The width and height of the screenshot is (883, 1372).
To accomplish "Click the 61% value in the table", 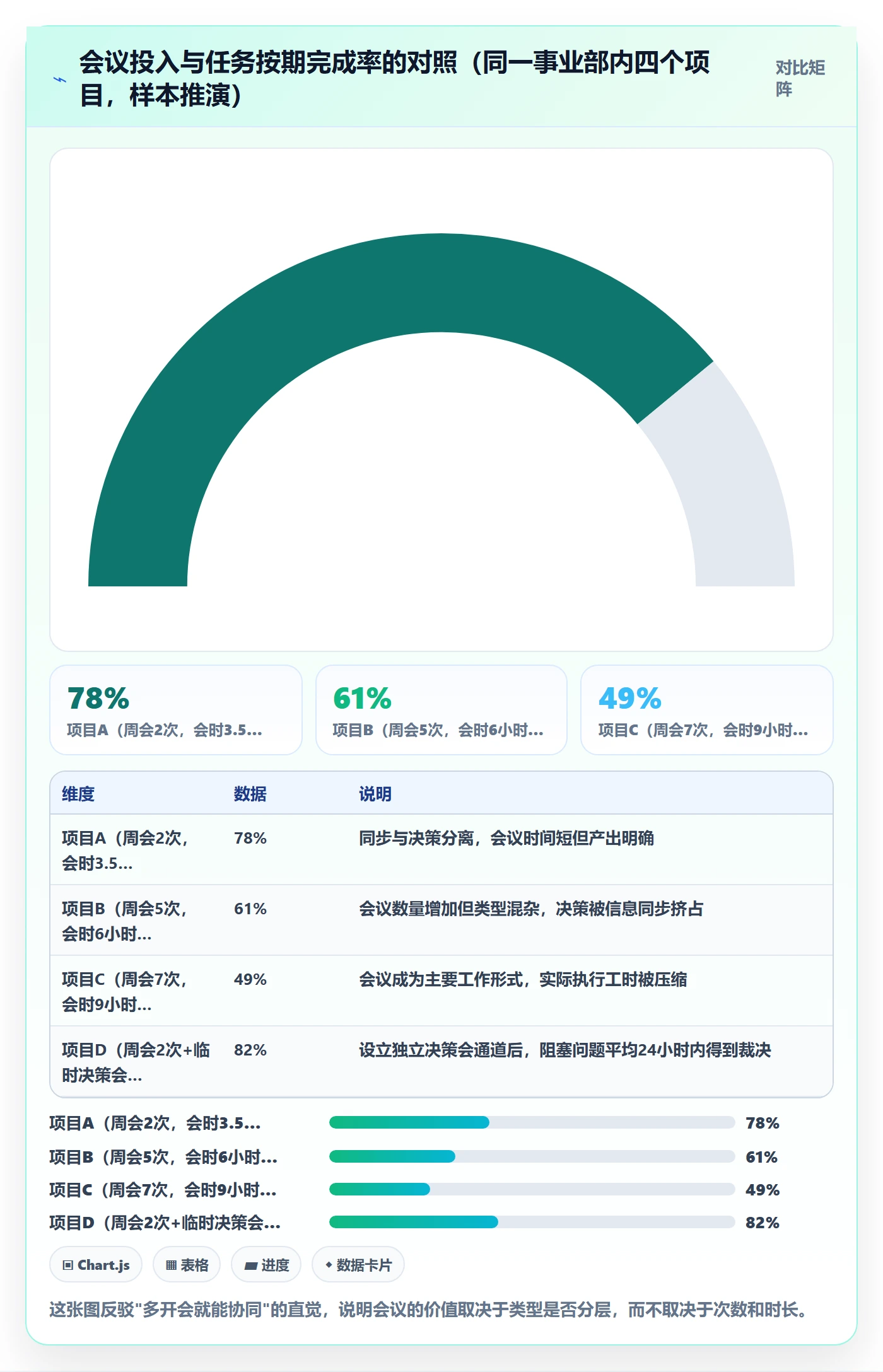I will pos(250,909).
